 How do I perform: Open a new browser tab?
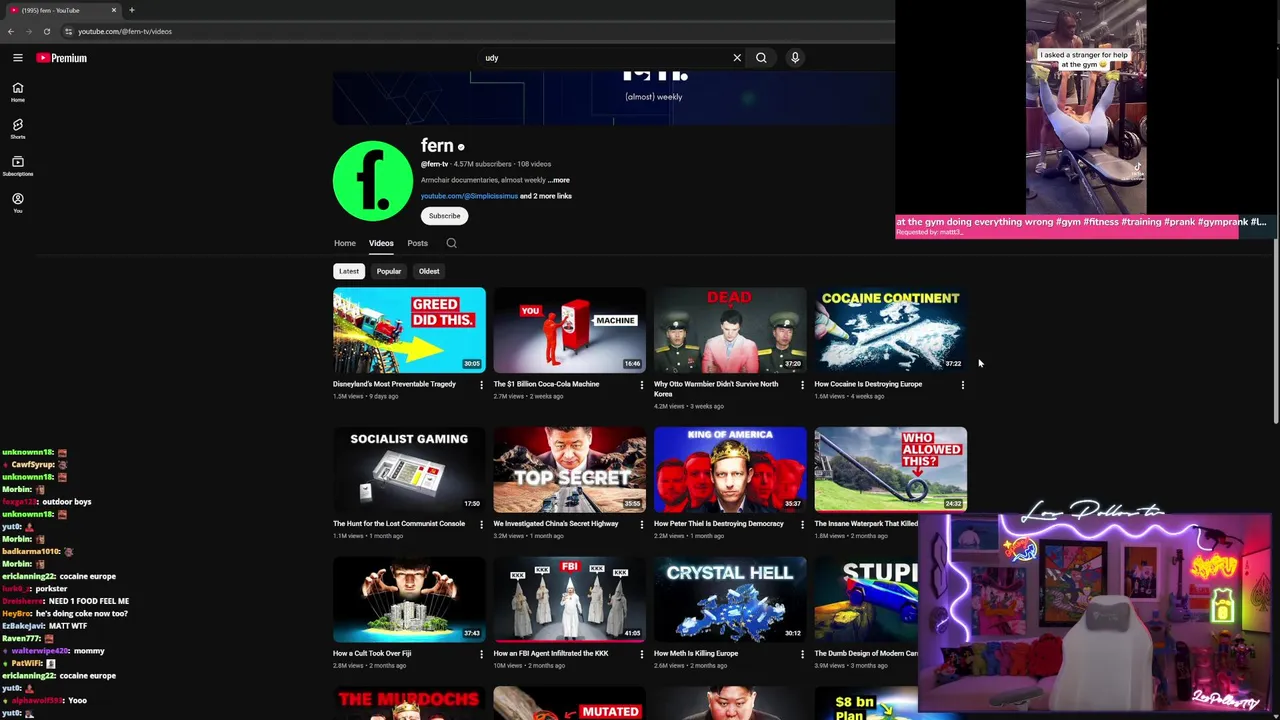tap(131, 10)
